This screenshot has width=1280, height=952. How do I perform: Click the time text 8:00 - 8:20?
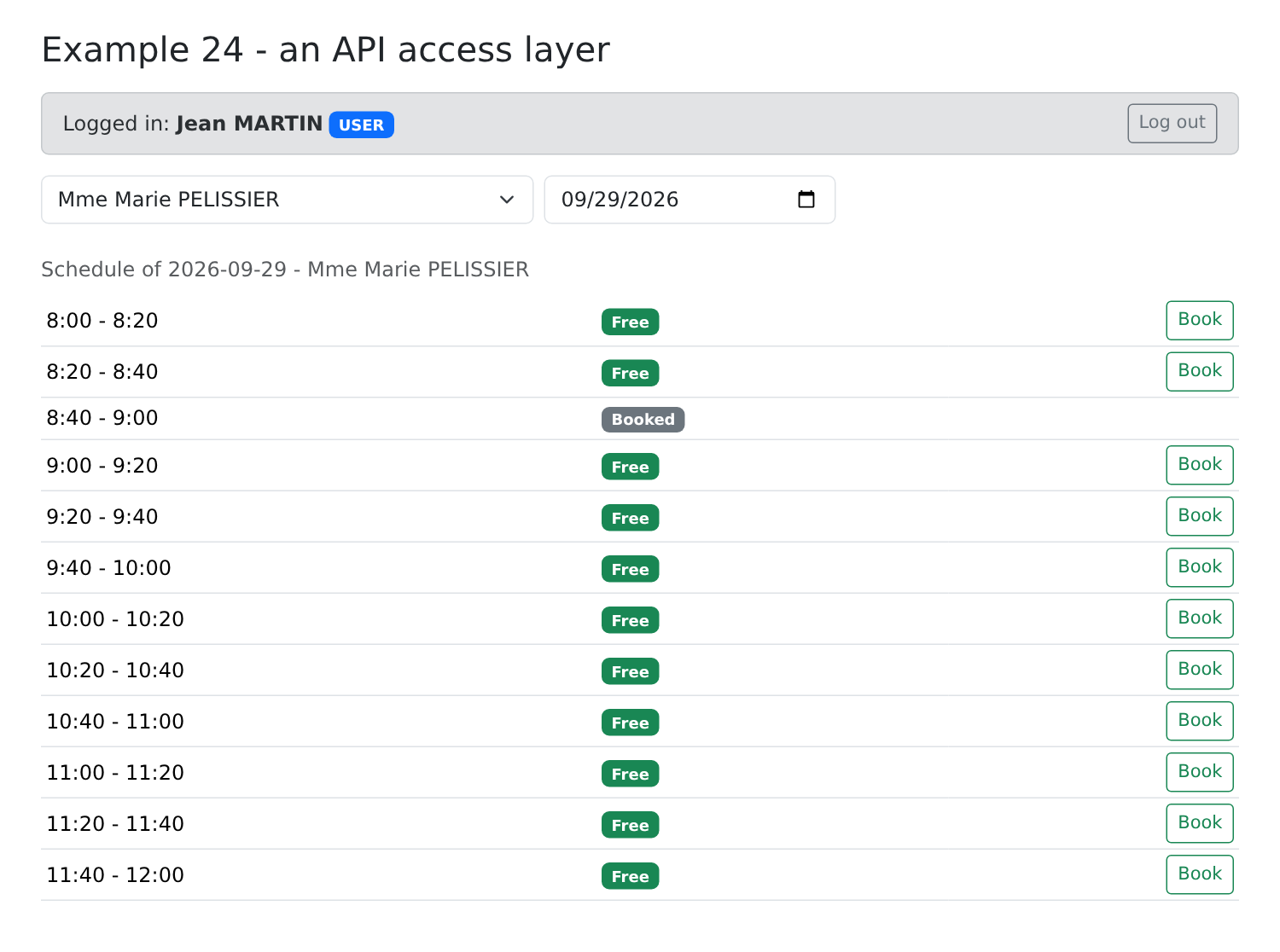coord(102,321)
